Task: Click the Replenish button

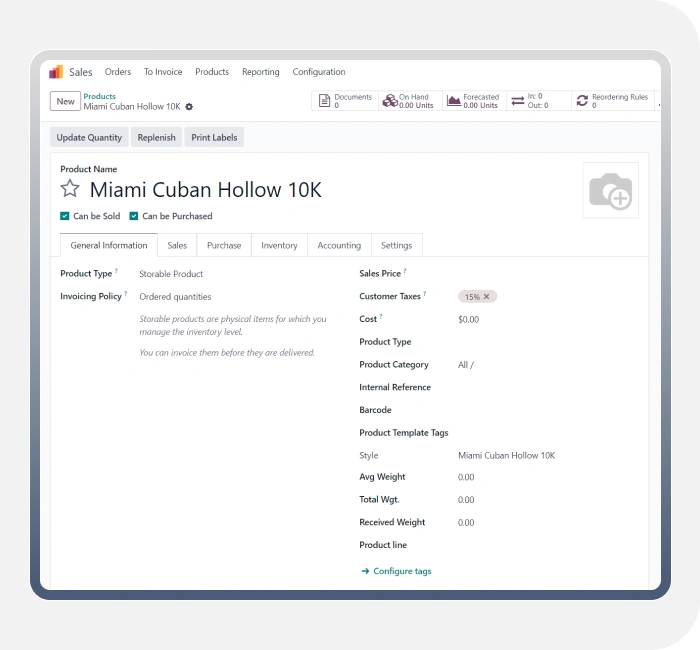Action: (156, 138)
